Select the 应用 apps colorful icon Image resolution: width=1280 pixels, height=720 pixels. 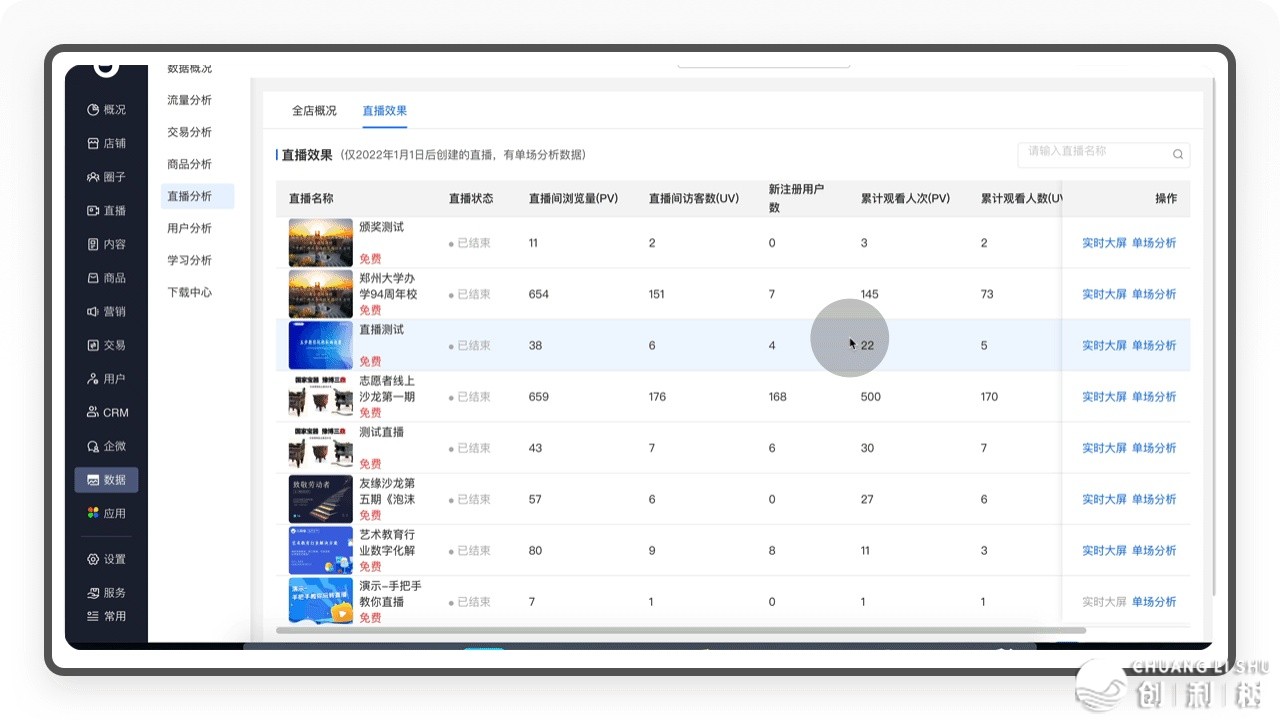coord(93,513)
